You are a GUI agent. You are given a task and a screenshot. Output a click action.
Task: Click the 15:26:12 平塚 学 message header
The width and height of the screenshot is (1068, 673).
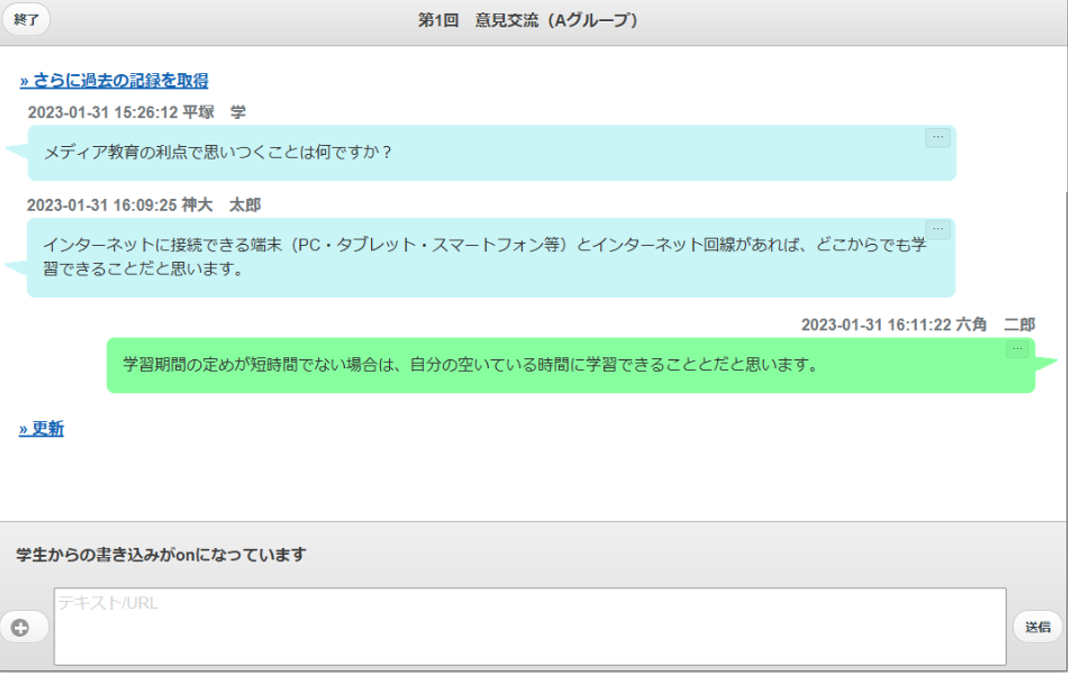tap(137, 112)
